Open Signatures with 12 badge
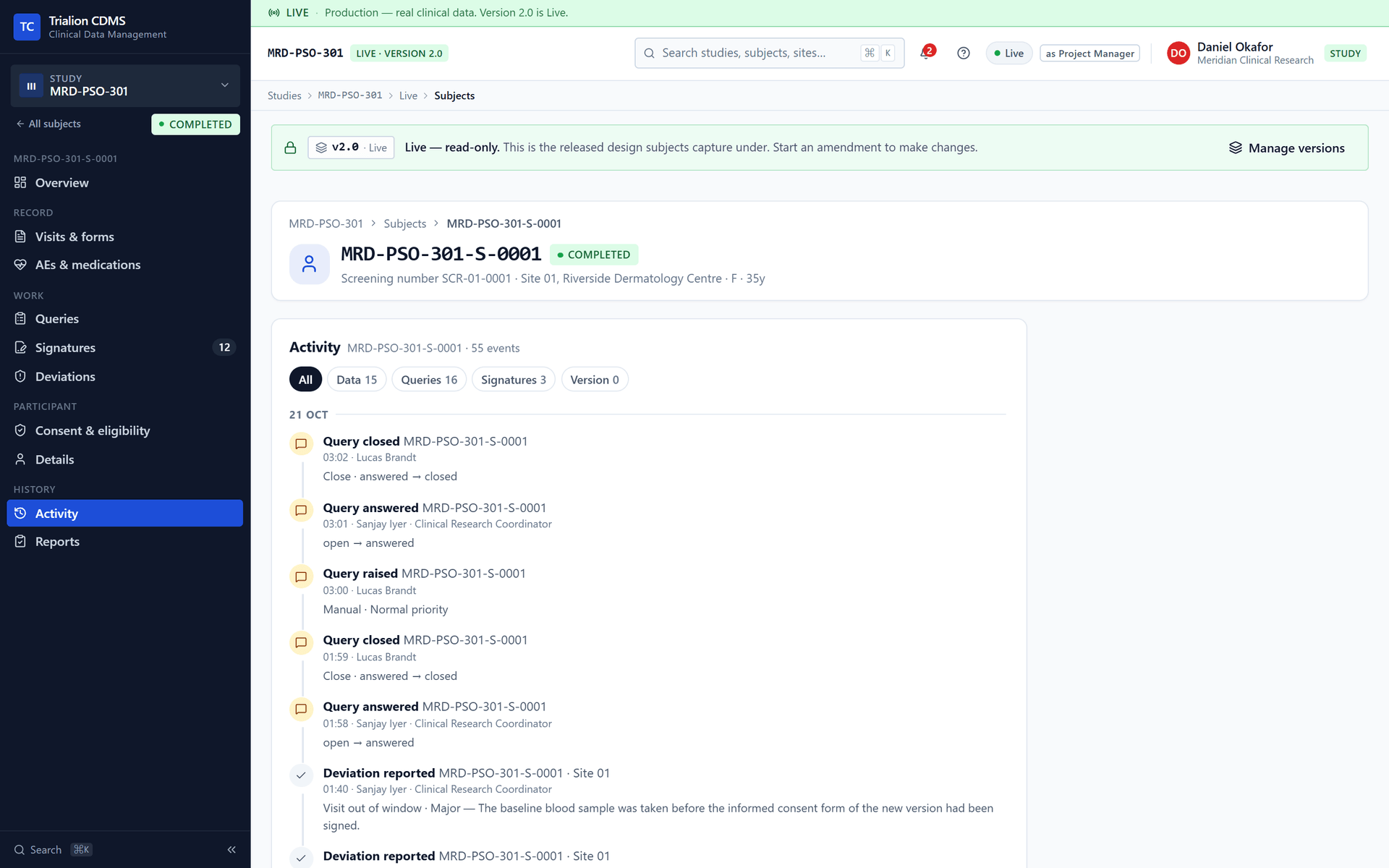This screenshot has width=1389, height=868. click(x=125, y=348)
